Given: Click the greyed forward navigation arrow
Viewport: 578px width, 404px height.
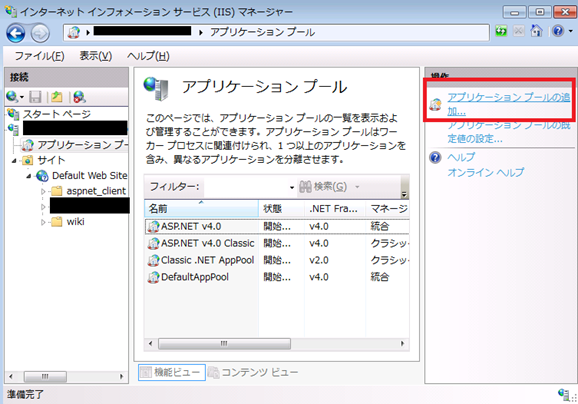Looking at the screenshot, I should coord(40,34).
